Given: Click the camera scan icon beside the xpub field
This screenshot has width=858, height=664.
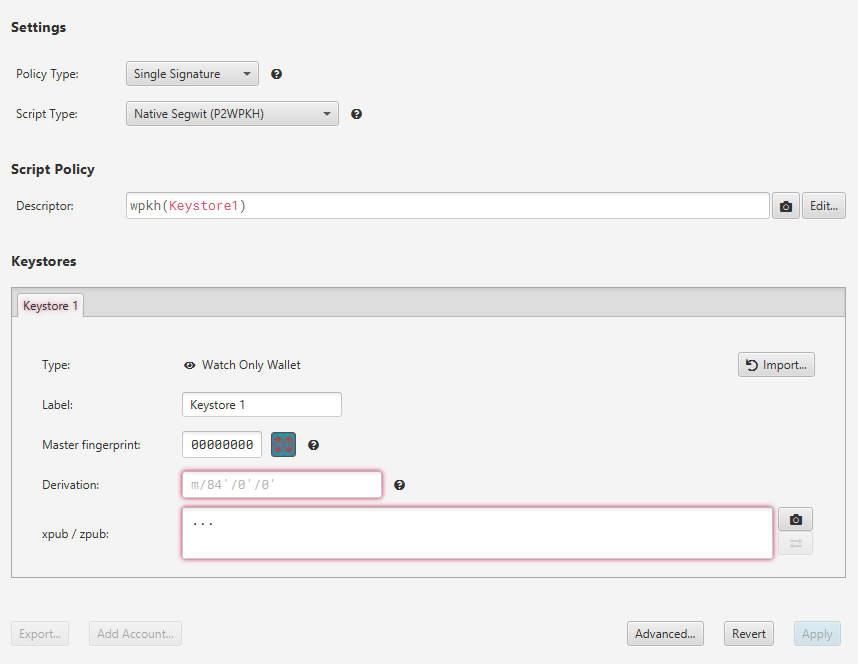Looking at the screenshot, I should point(795,520).
